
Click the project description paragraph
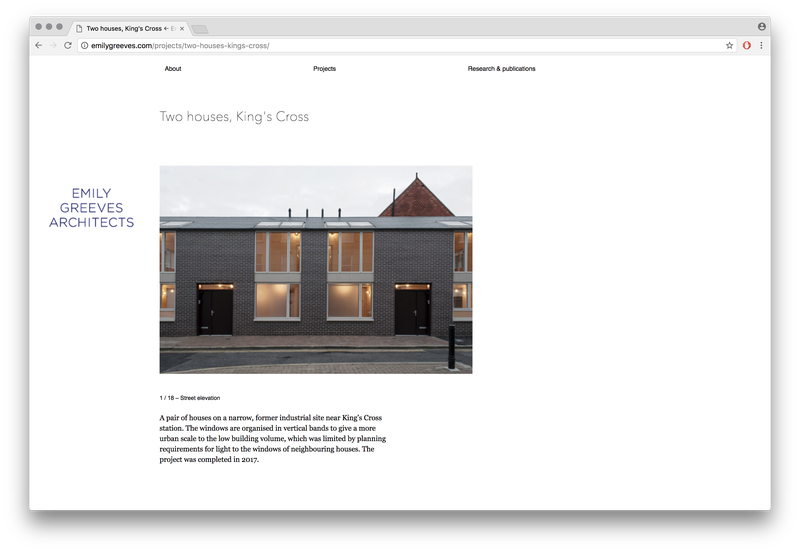[x=273, y=438]
